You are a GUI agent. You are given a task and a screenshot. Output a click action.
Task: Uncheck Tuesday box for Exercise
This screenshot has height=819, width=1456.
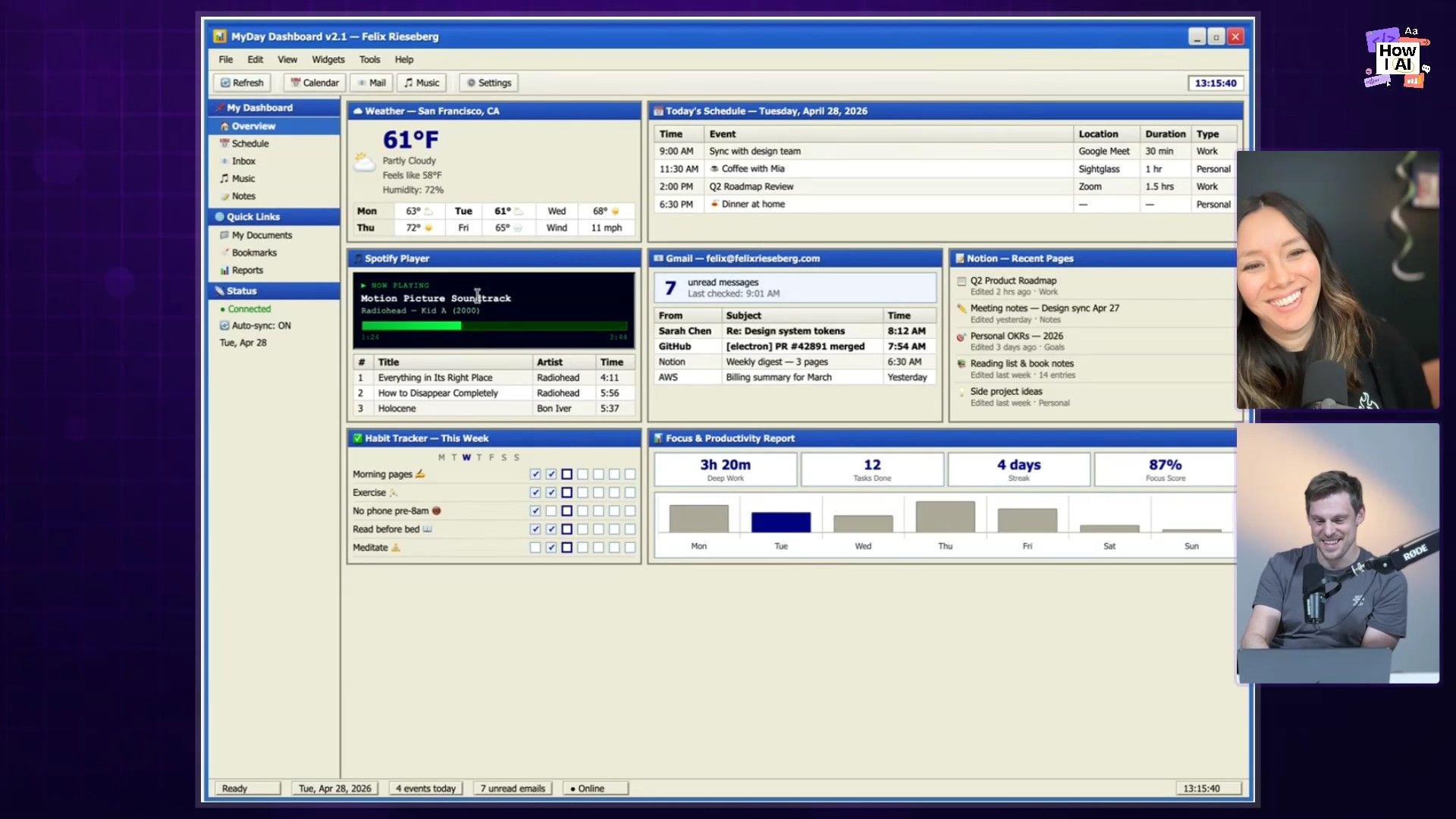(x=551, y=492)
